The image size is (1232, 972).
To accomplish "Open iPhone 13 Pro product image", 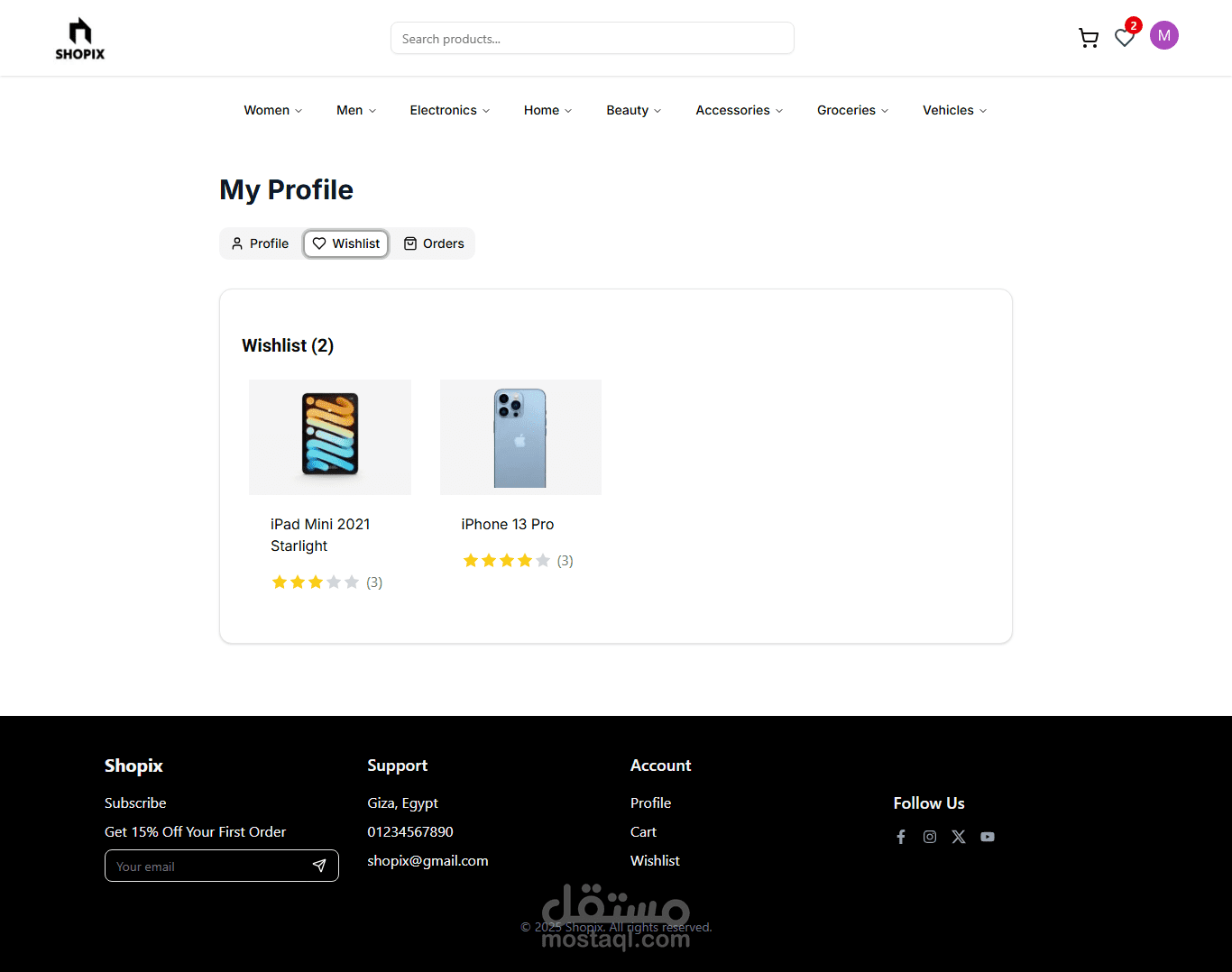I will click(520, 436).
